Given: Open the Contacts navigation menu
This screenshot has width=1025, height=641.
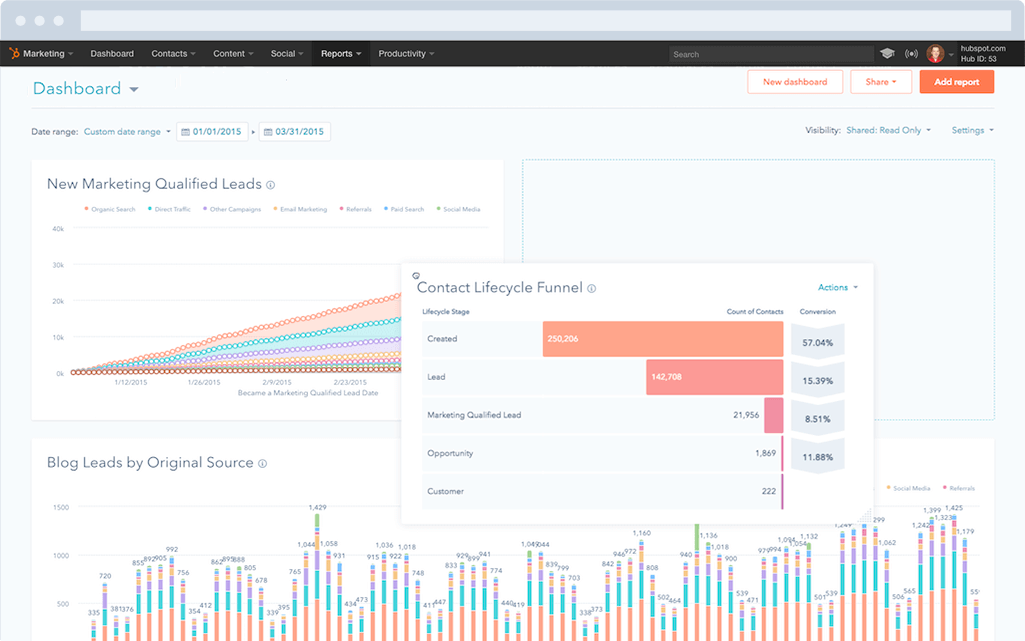Looking at the screenshot, I should 173,54.
